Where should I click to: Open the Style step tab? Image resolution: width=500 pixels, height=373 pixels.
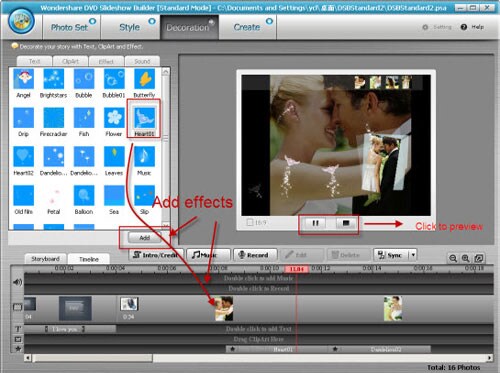130,27
